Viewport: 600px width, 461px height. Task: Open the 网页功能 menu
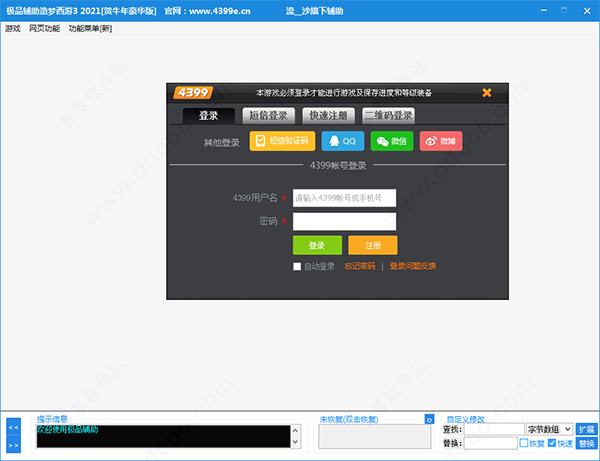(x=44, y=28)
